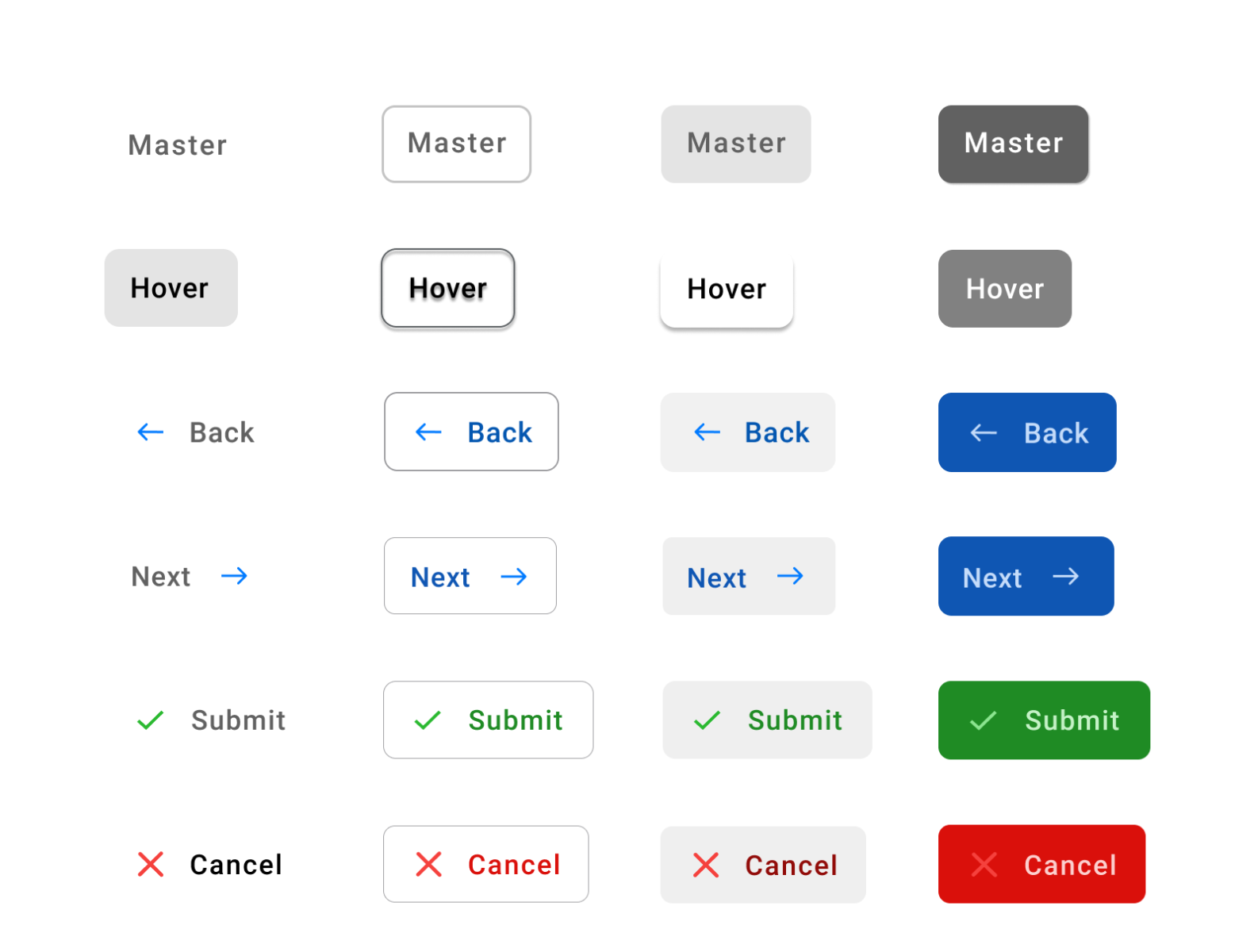Select the right arrow icon inside outlined Next button
Screen dimensions: 1258x952
514,576
